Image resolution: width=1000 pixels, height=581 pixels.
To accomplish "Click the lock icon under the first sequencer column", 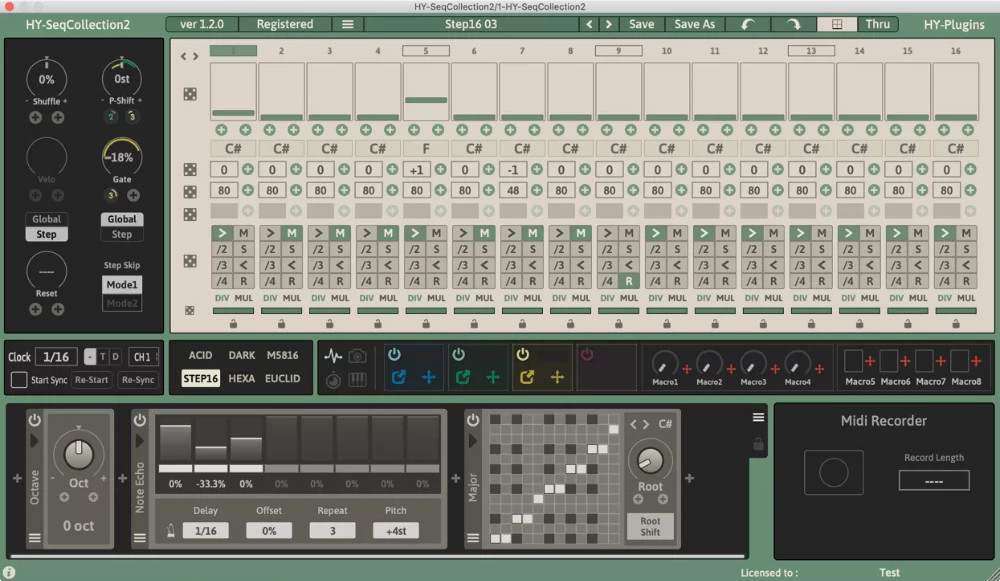I will 233,322.
